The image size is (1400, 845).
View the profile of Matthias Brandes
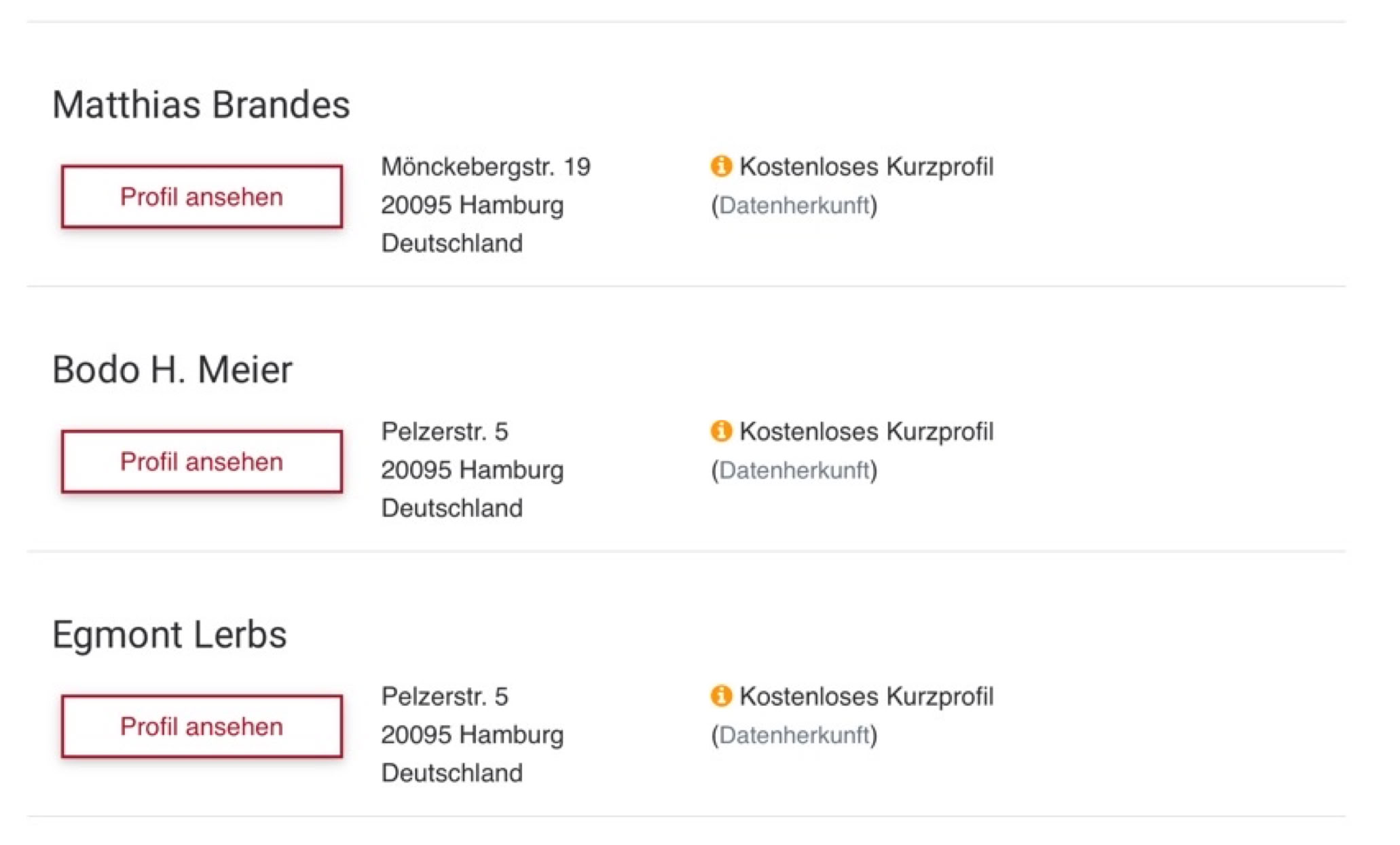[x=202, y=196]
